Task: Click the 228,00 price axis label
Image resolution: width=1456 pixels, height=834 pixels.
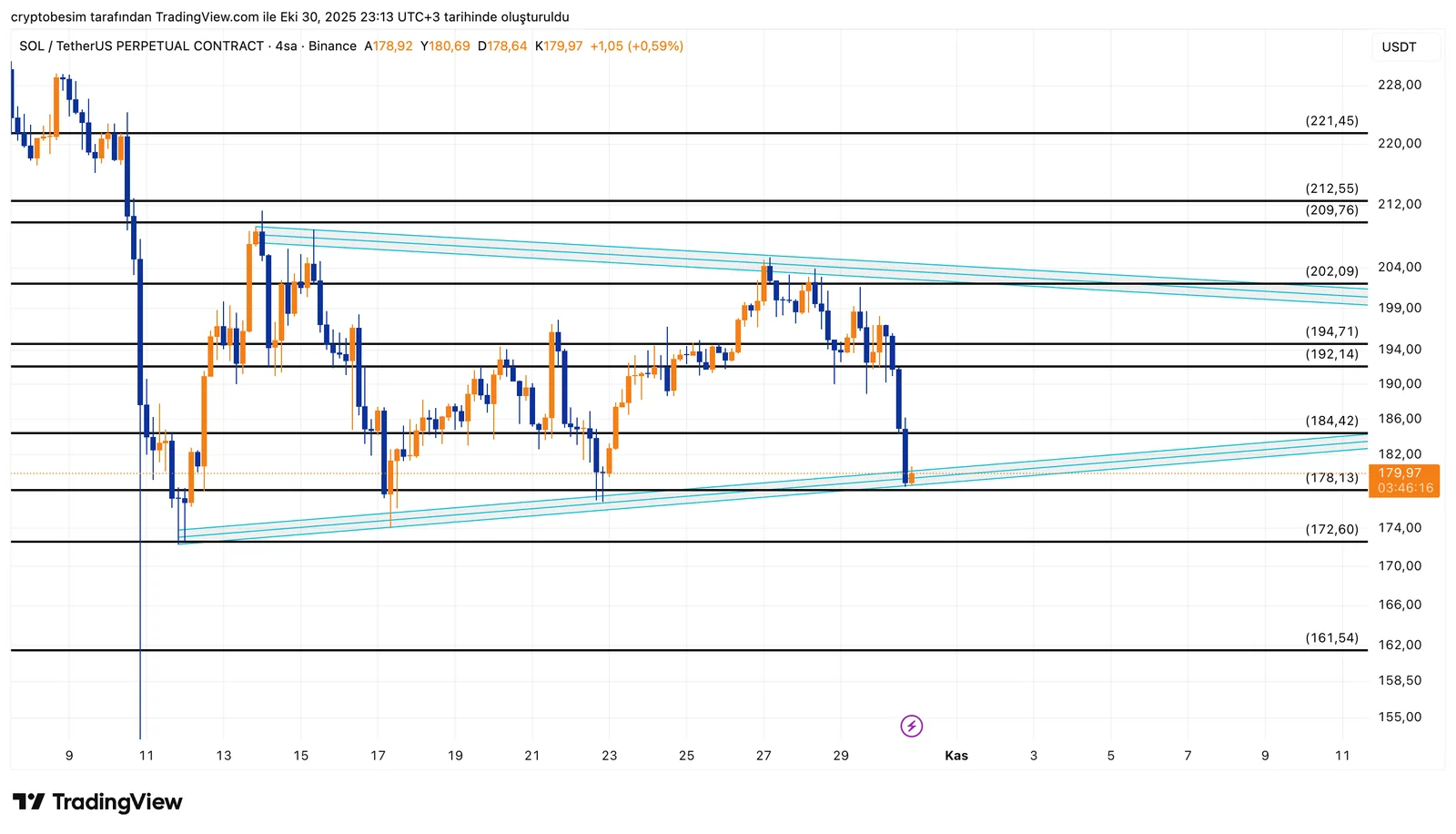Action: (x=1400, y=85)
